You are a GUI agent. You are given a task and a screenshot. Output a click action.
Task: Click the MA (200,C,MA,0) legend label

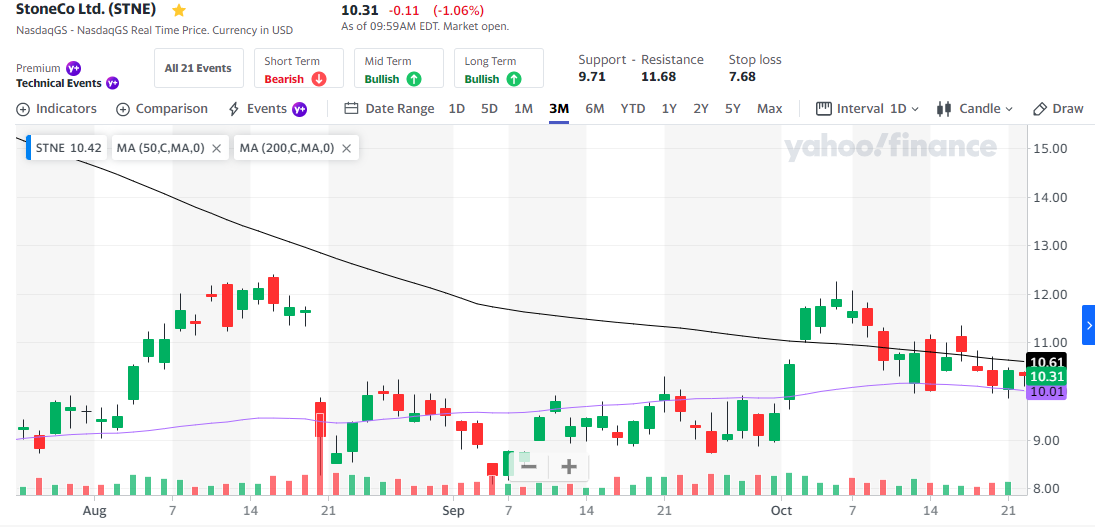tap(287, 148)
